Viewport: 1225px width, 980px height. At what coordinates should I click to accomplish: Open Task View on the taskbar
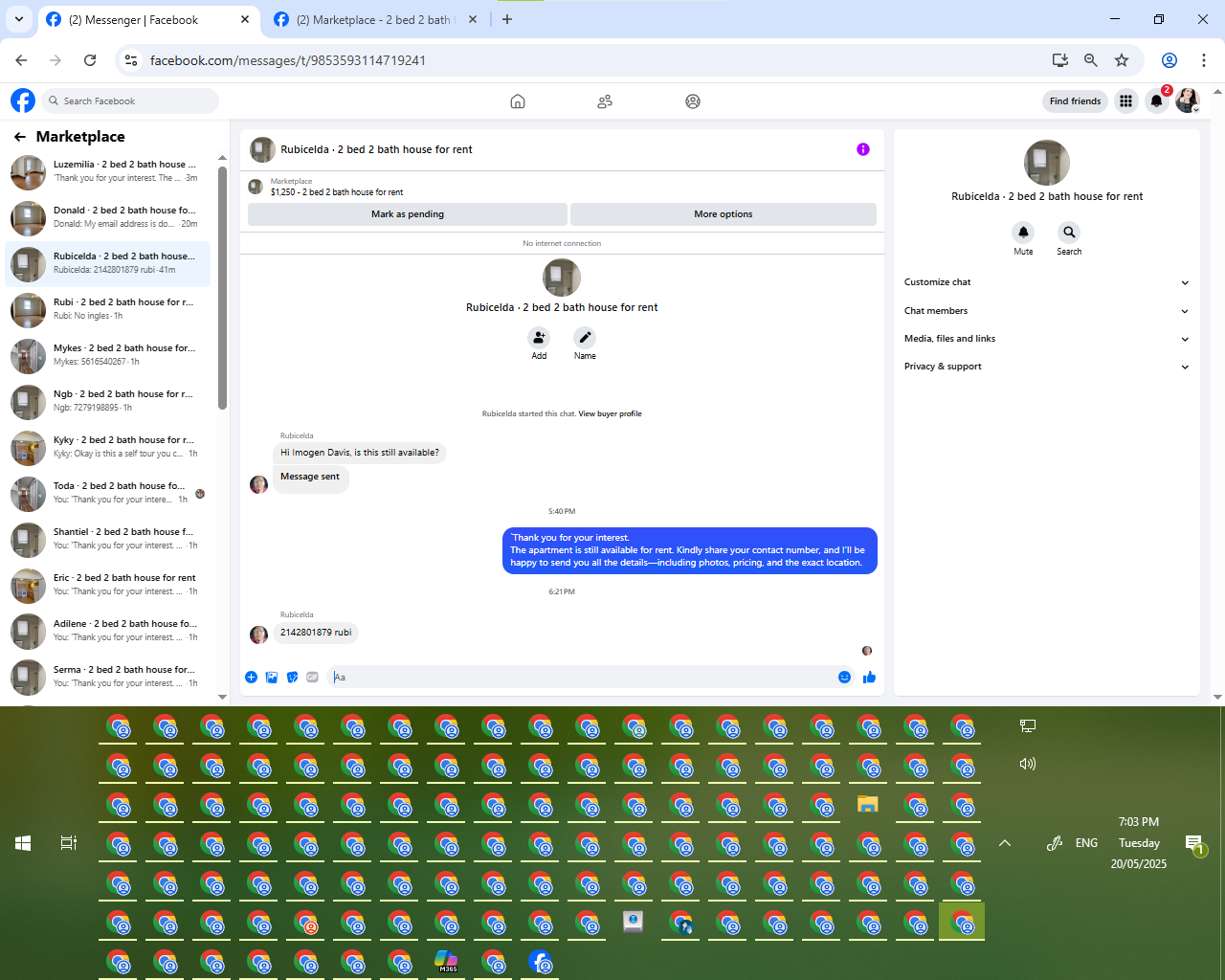[x=68, y=843]
